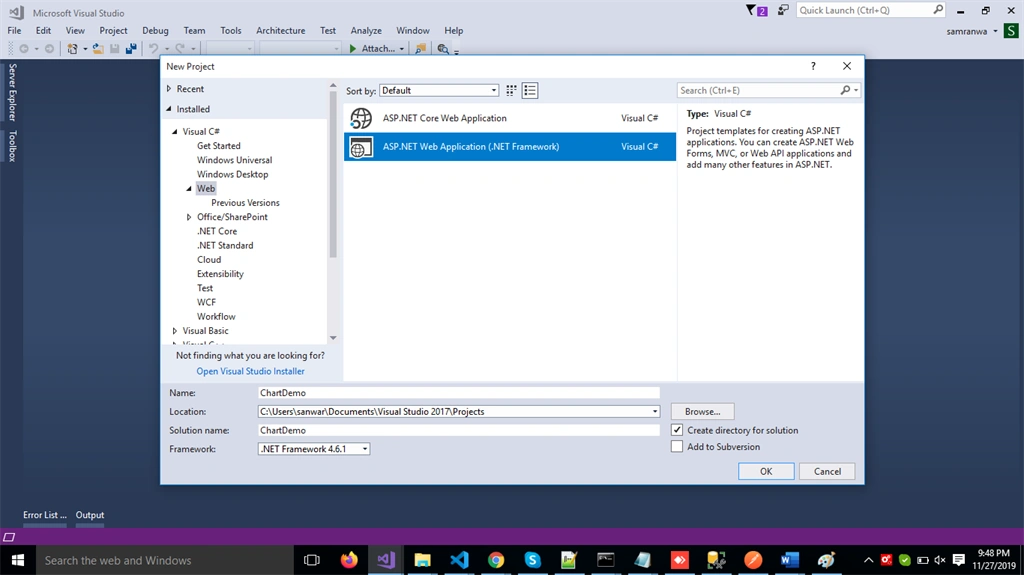
Task: Click the Cancel button
Action: click(x=827, y=471)
